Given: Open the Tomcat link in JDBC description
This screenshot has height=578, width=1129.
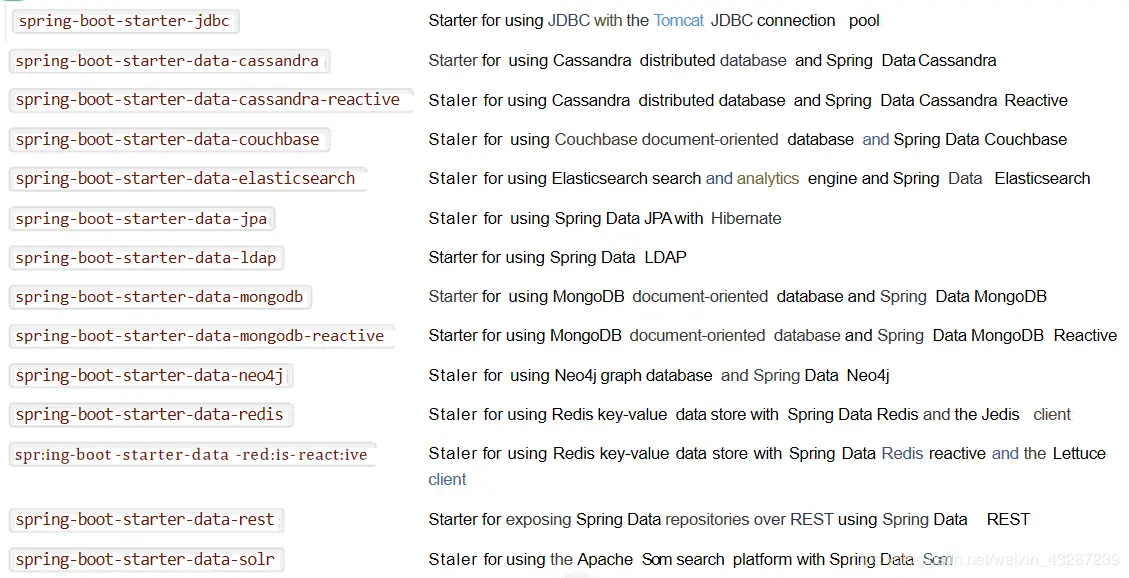Looking at the screenshot, I should pyautogui.click(x=678, y=21).
